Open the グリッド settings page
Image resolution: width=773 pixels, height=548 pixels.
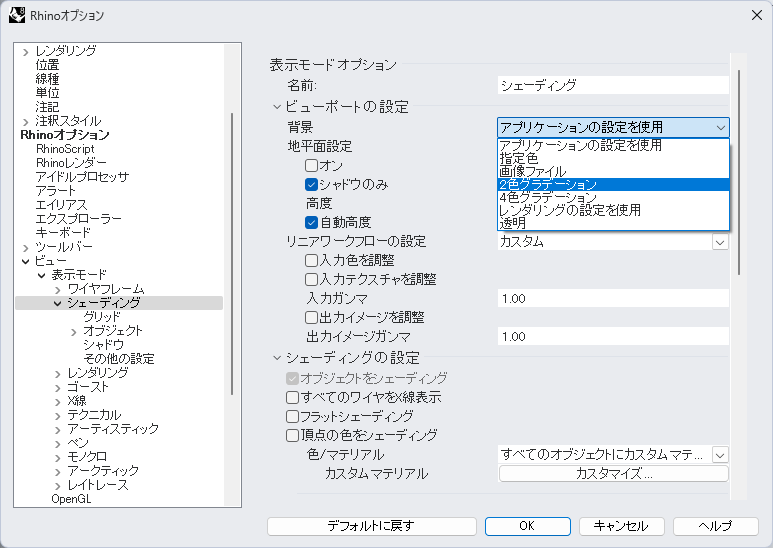point(102,316)
